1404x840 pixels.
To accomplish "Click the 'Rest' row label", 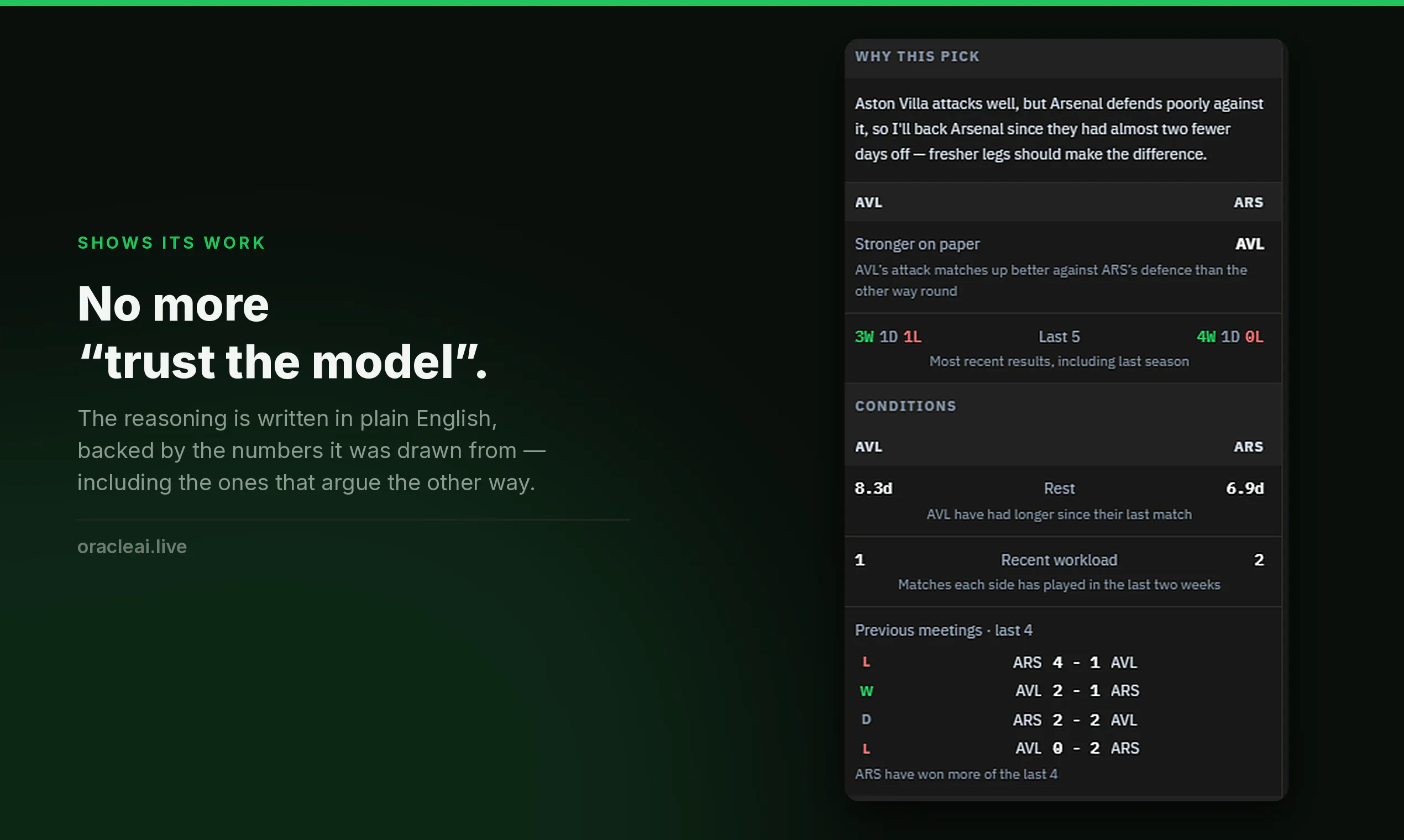I will [1059, 488].
